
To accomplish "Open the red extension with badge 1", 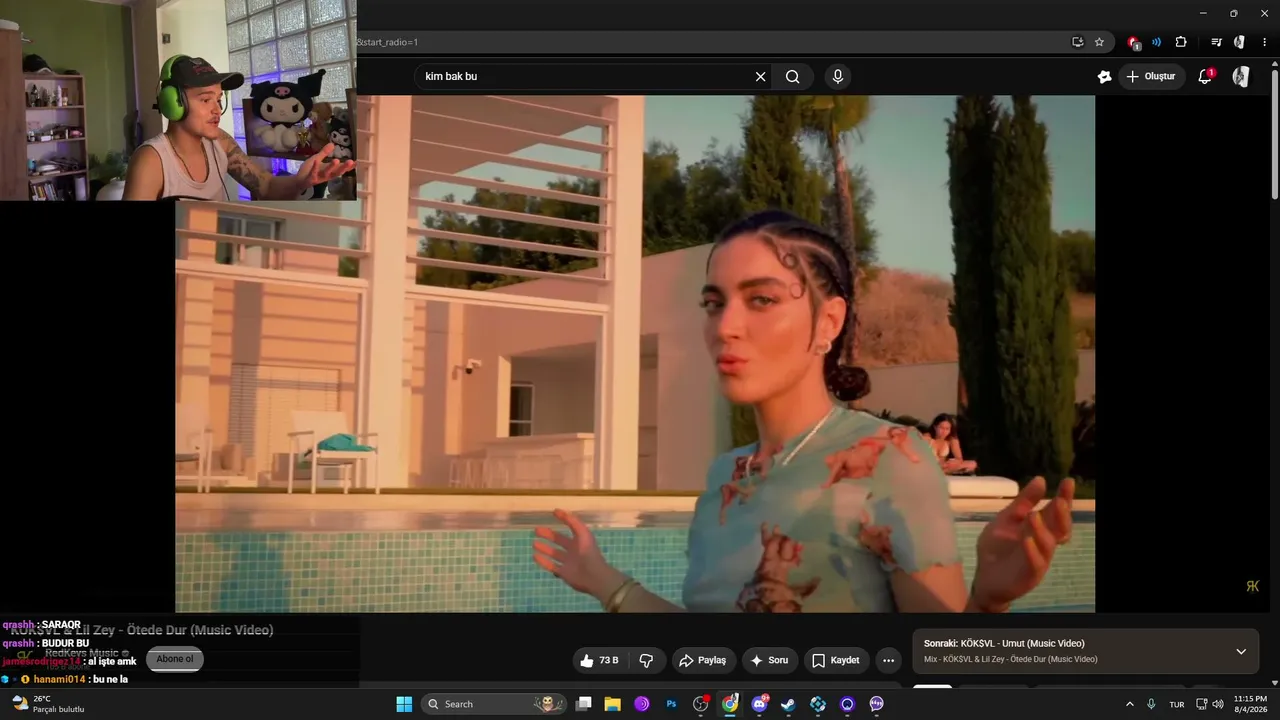I will 1133,43.
